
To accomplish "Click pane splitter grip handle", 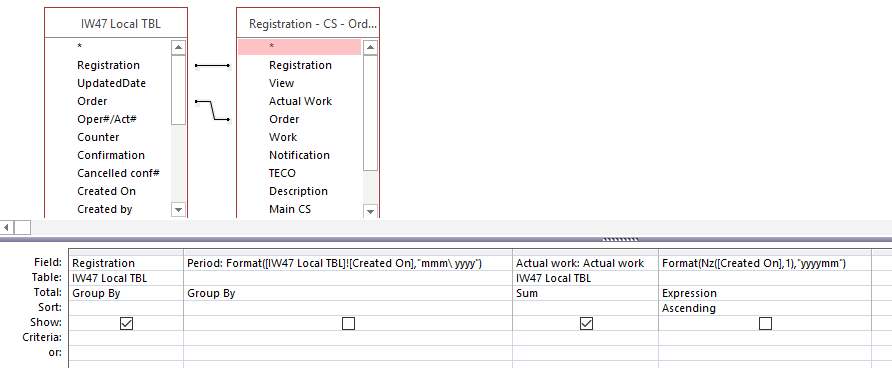I will [620, 239].
